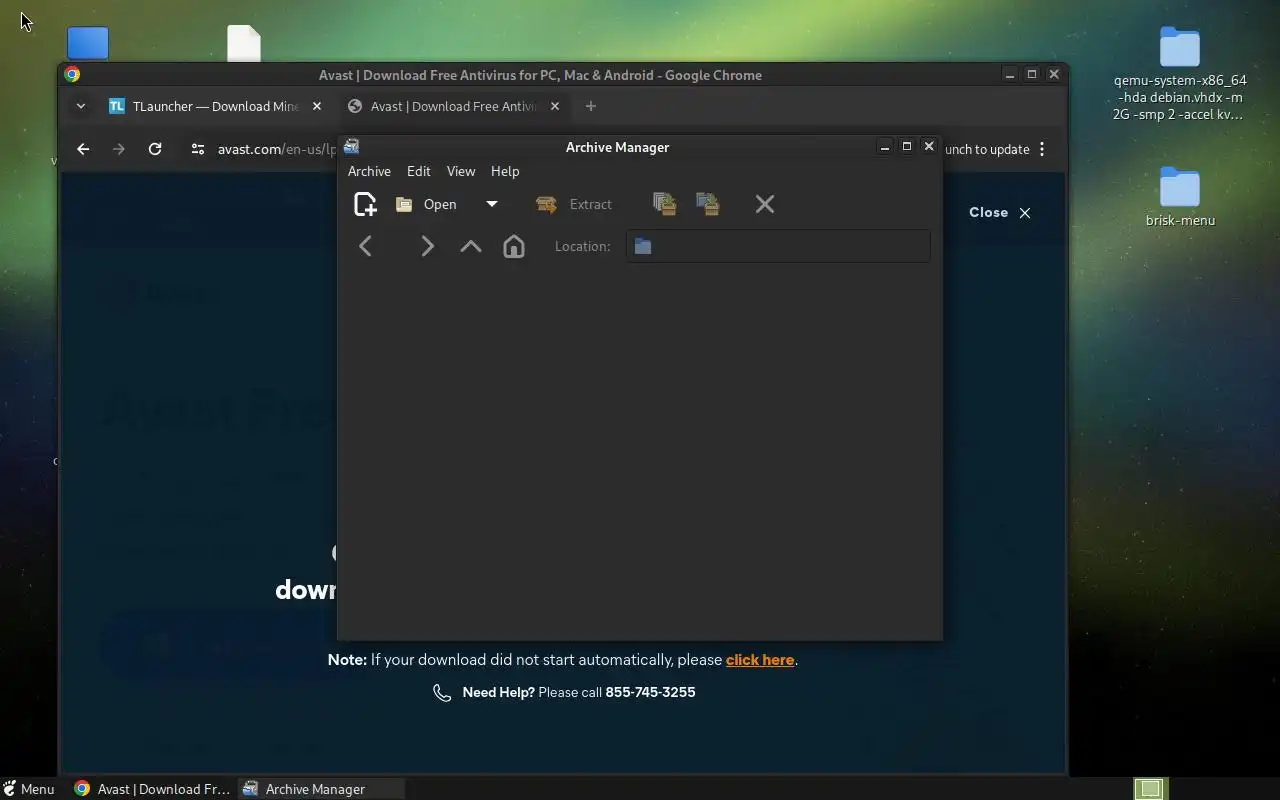Click the Relaunch to update button in Chrome
Image resolution: width=1280 pixels, height=800 pixels.
(x=986, y=149)
